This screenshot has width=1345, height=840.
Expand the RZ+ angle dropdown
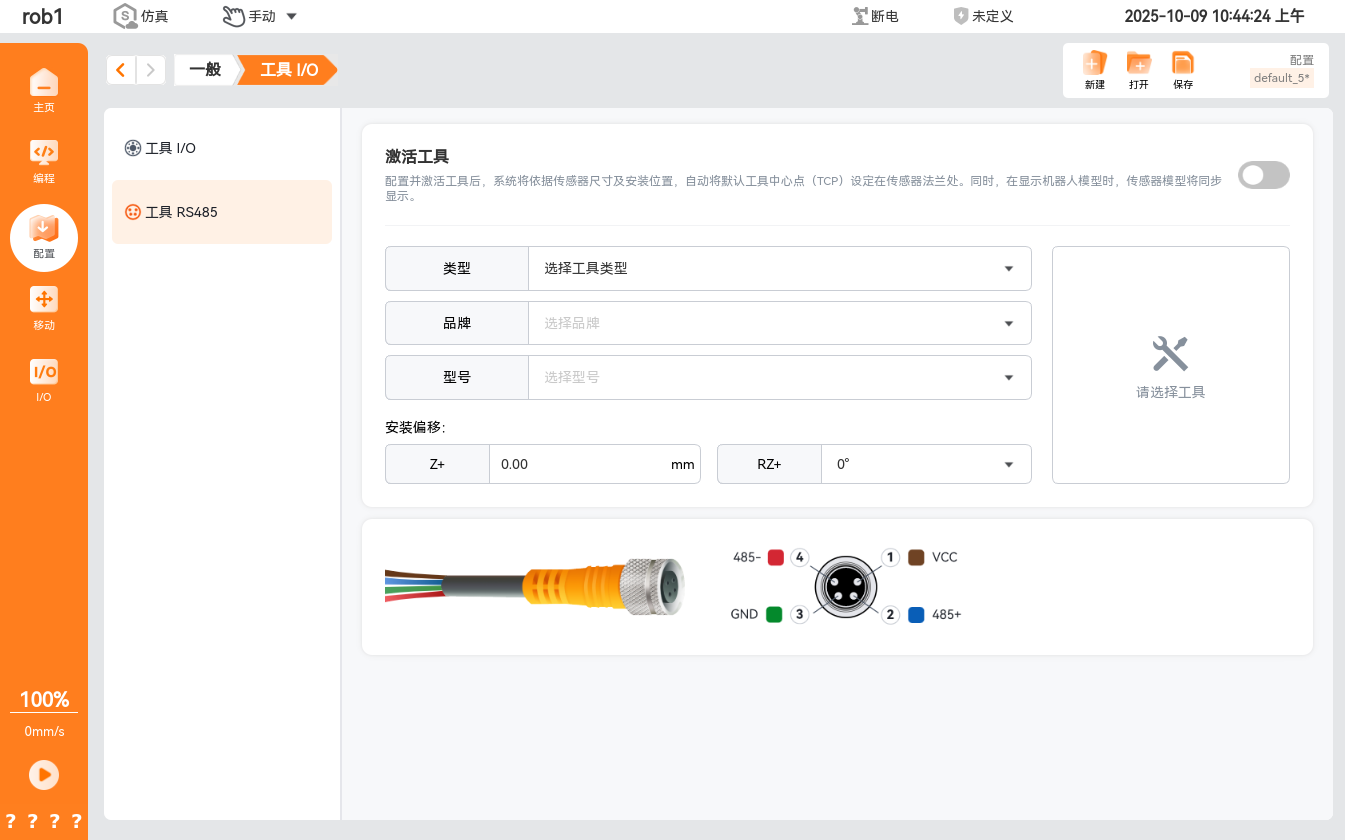(925, 464)
